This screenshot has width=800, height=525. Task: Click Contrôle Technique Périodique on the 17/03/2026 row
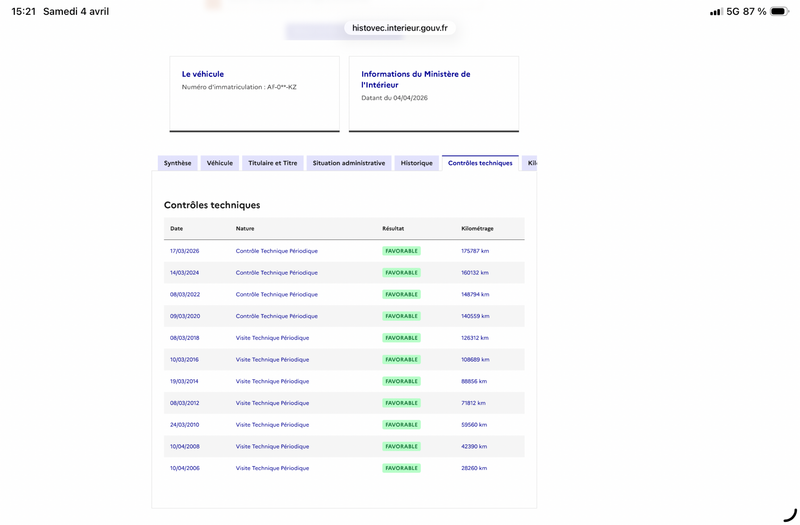click(x=277, y=251)
